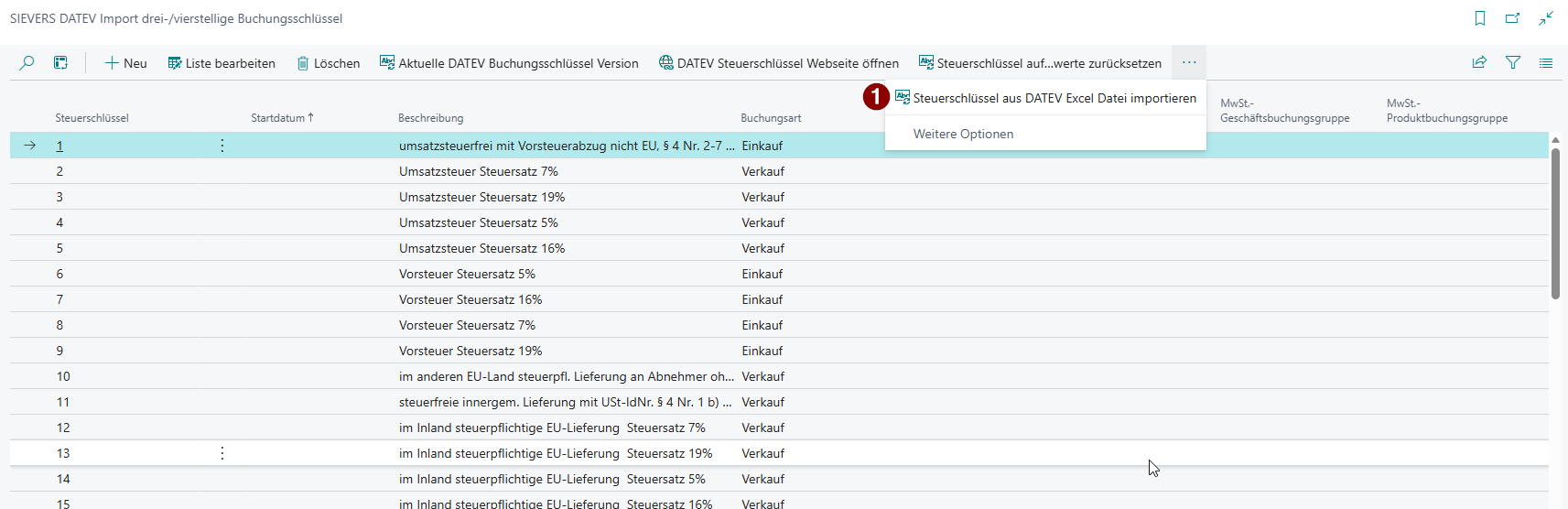Open DATEV Steuerschlüssel Webseite öffnen
Viewport: 1568px width, 509px height.
[778, 63]
